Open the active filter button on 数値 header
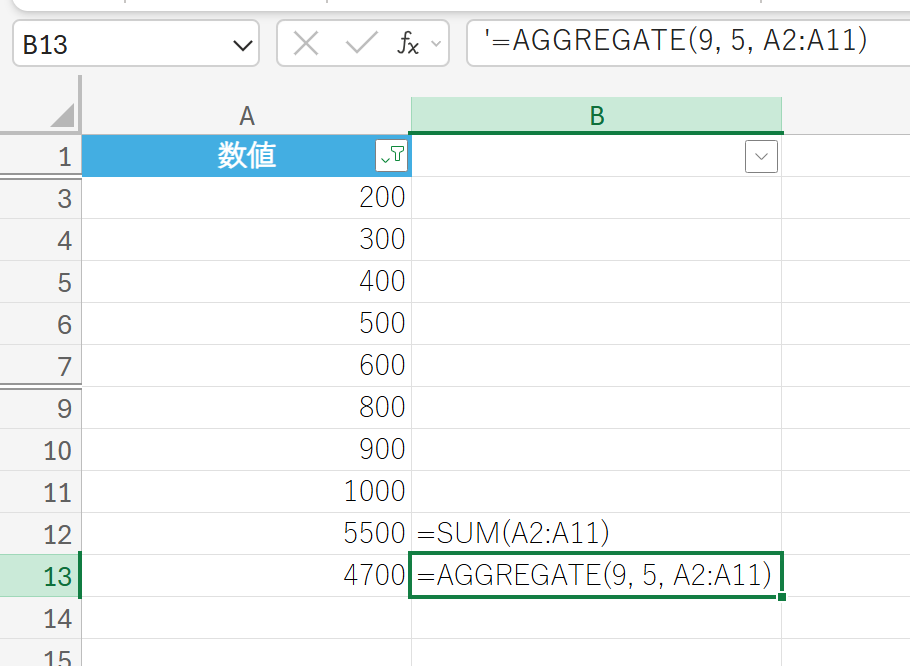Image resolution: width=910 pixels, height=666 pixels. (x=391, y=156)
